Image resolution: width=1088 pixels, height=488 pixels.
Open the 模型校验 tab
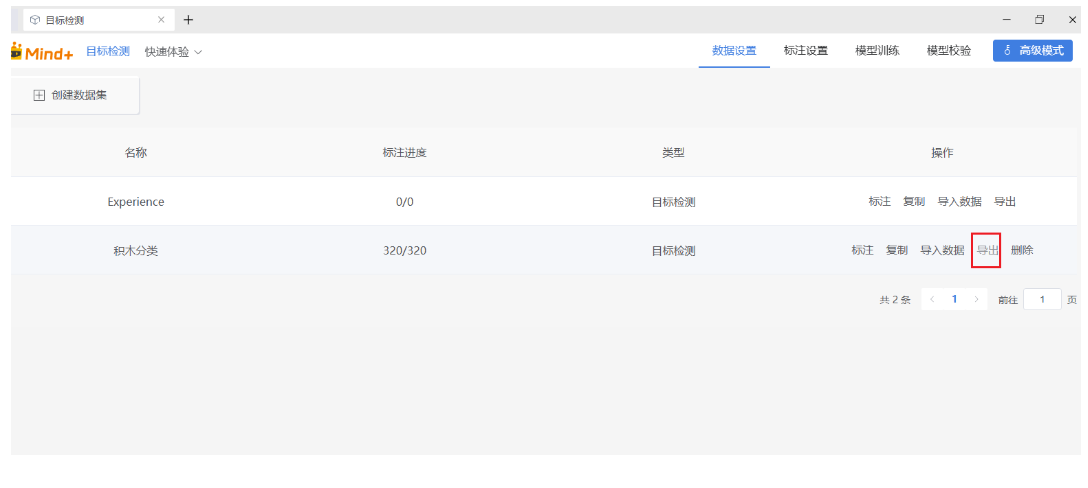pyautogui.click(x=948, y=51)
